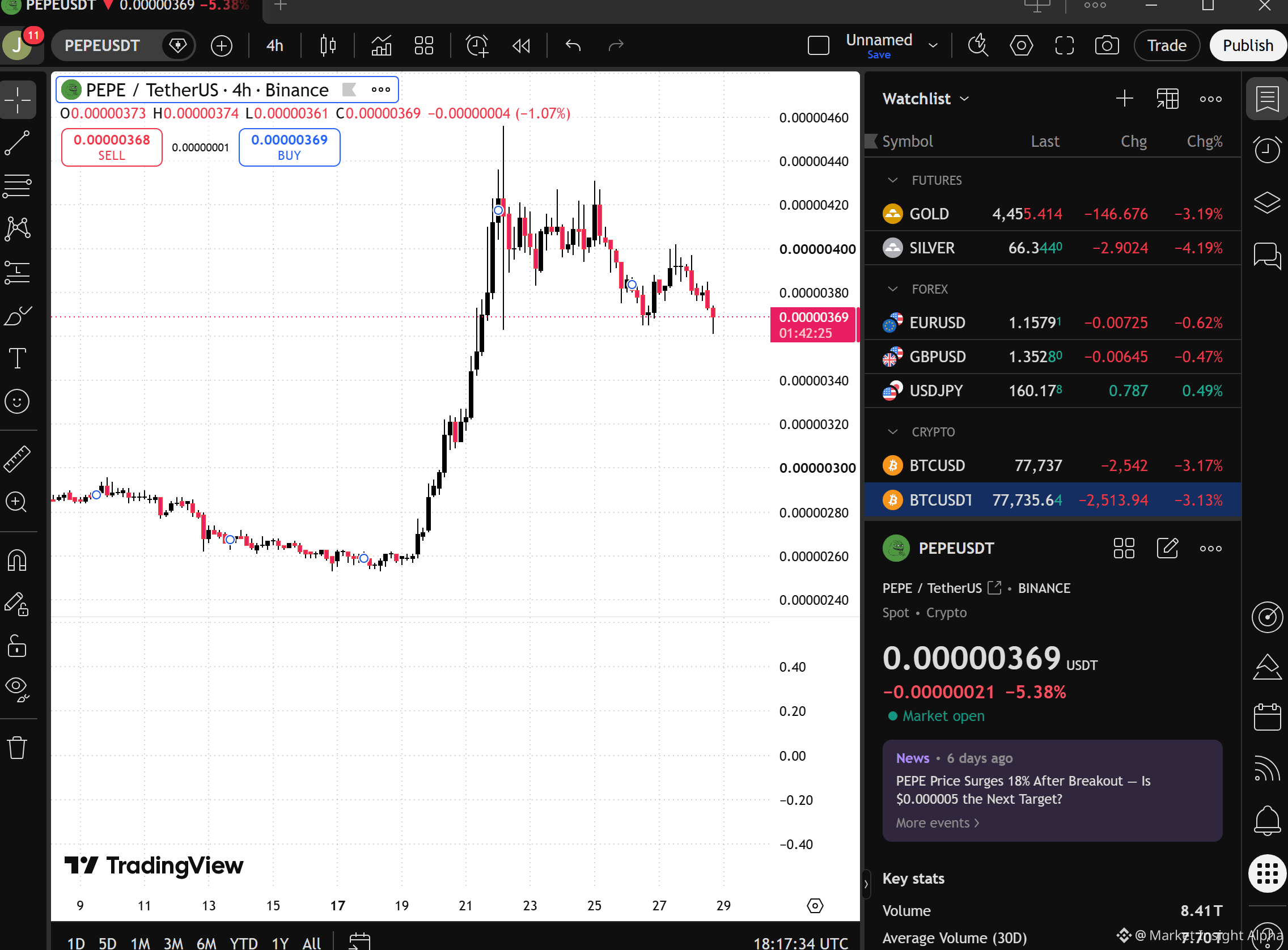1288x950 pixels.
Task: Click the compare or add symbol button
Action: tap(221, 45)
